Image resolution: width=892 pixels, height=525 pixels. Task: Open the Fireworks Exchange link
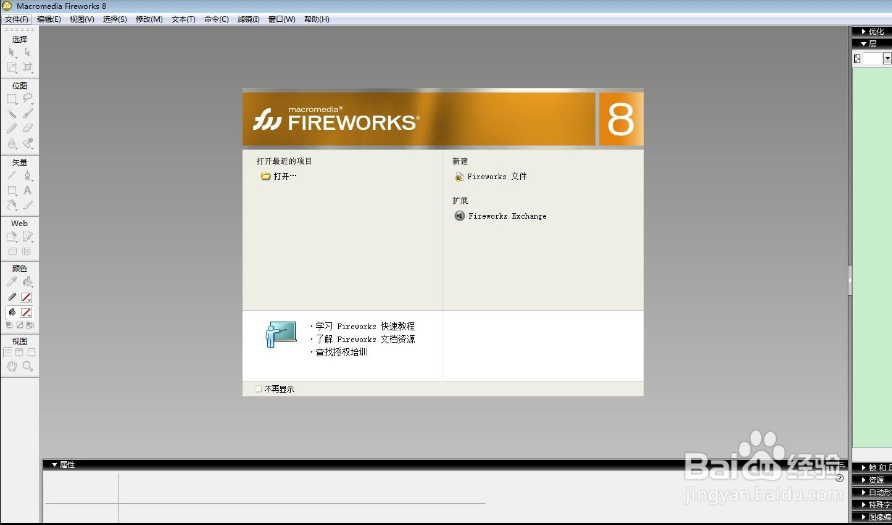point(500,216)
